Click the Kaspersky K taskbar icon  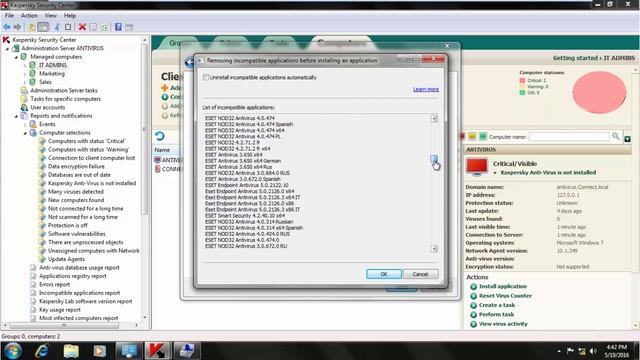point(158,351)
